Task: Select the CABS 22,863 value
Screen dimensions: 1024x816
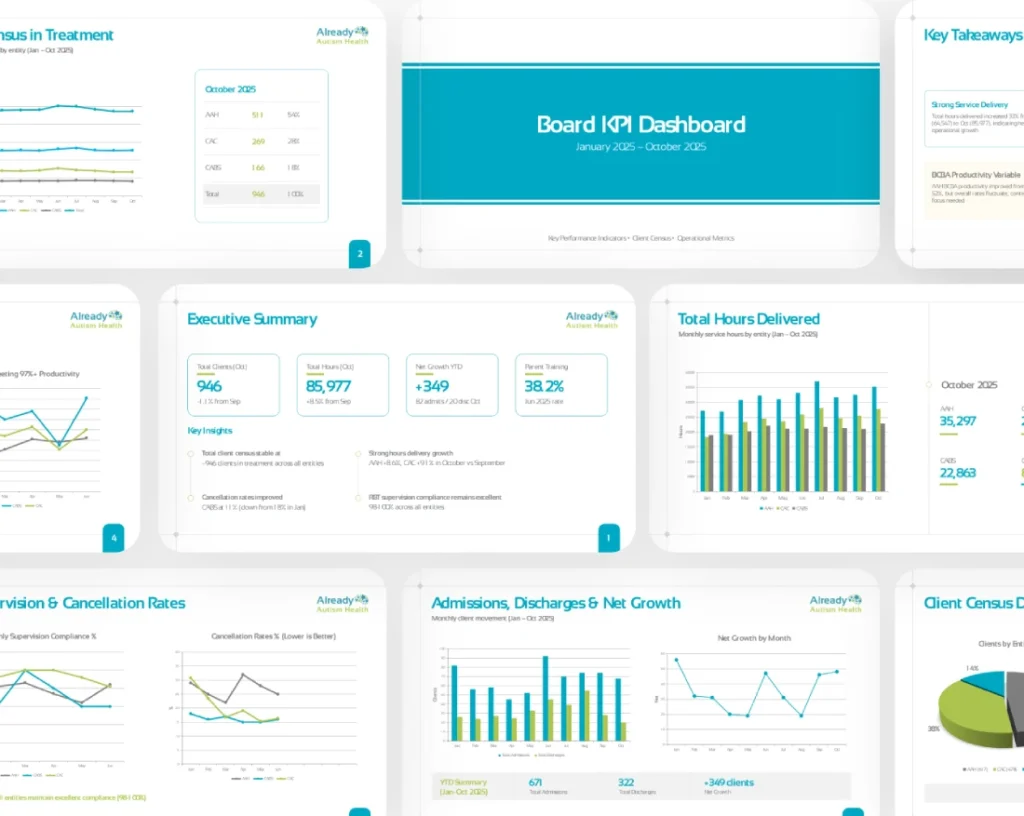Action: tap(957, 473)
